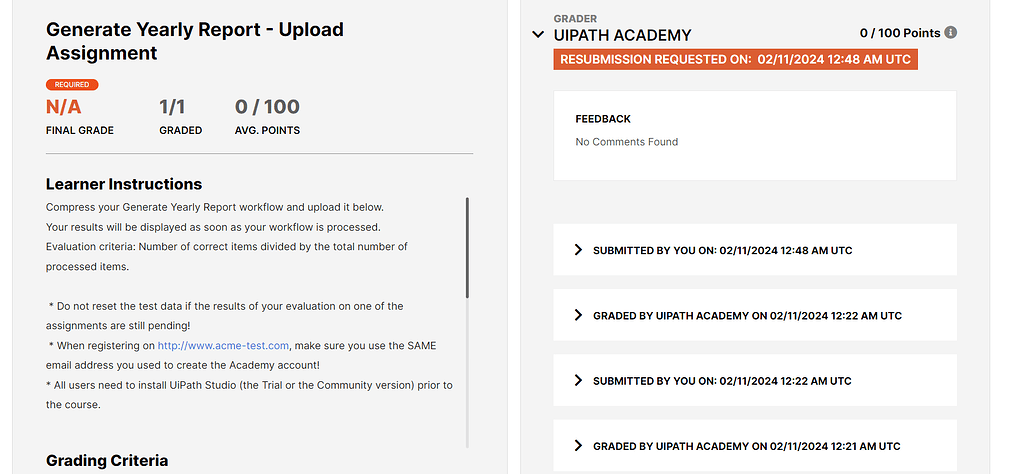Click the 1/1 graded count

(x=172, y=107)
